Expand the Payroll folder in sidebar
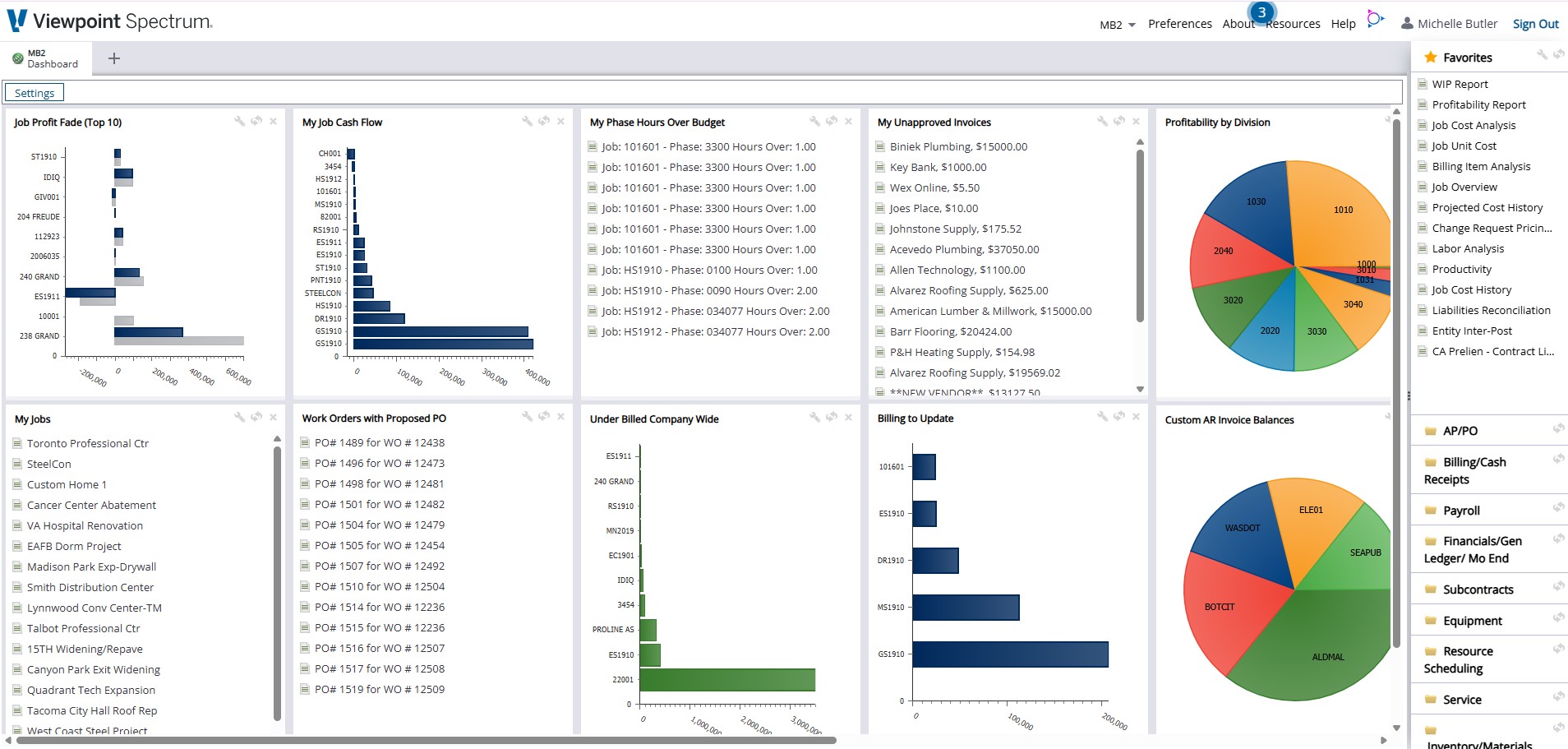Screen dimensions: 1568x749 point(1461,511)
